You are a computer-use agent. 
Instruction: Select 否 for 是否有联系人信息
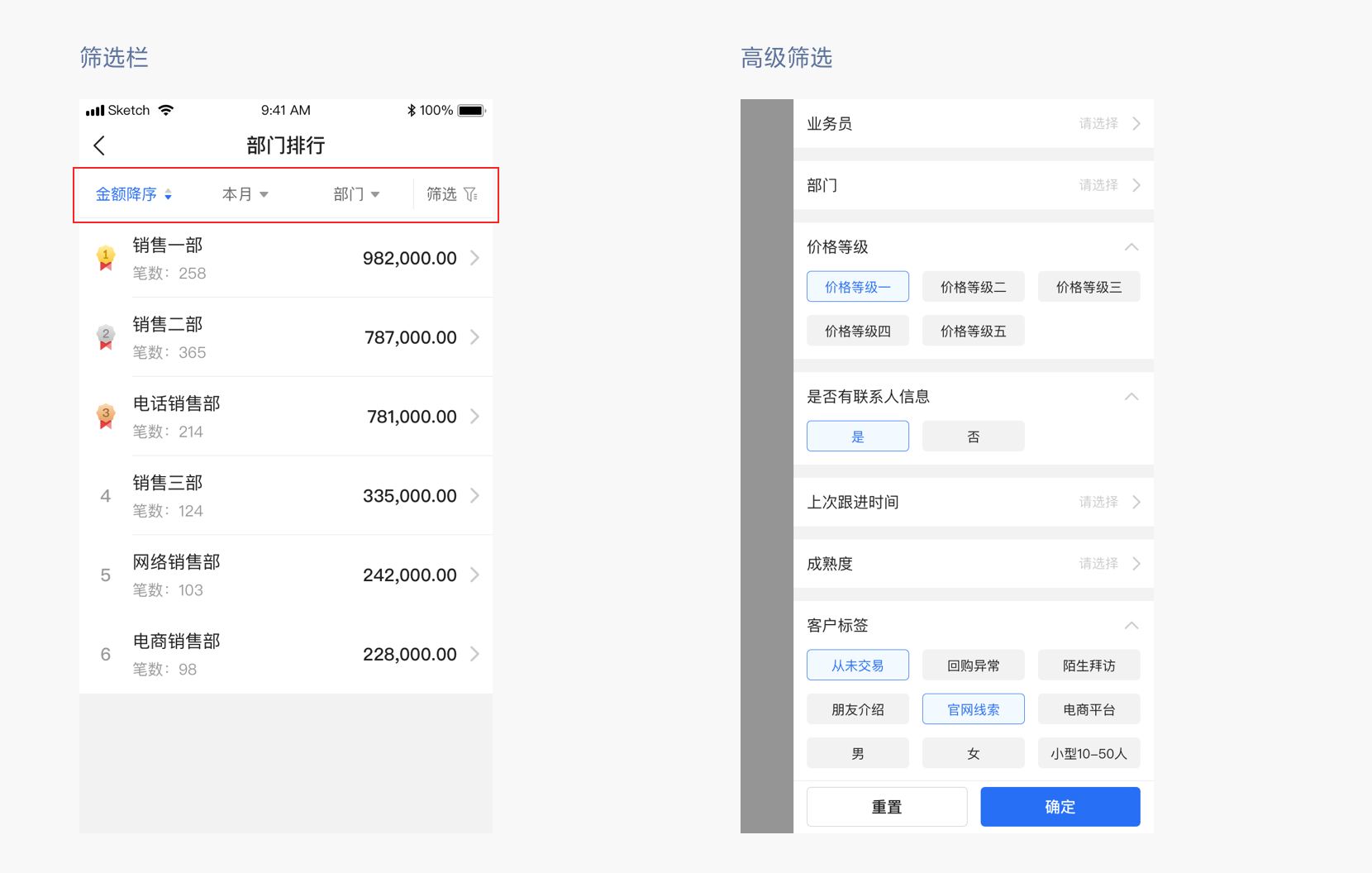point(973,436)
